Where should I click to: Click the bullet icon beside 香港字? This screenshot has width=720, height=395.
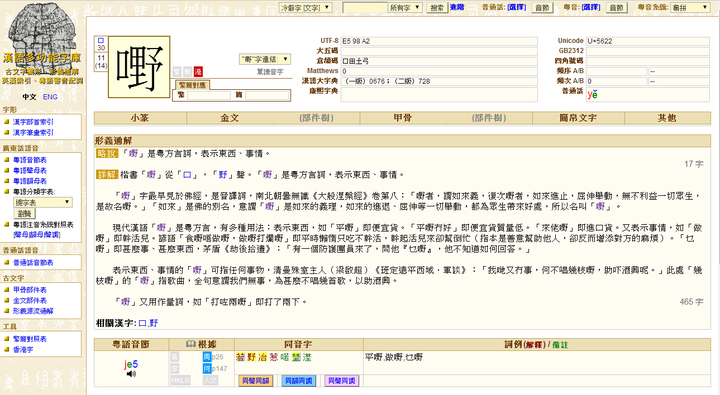click(x=7, y=349)
